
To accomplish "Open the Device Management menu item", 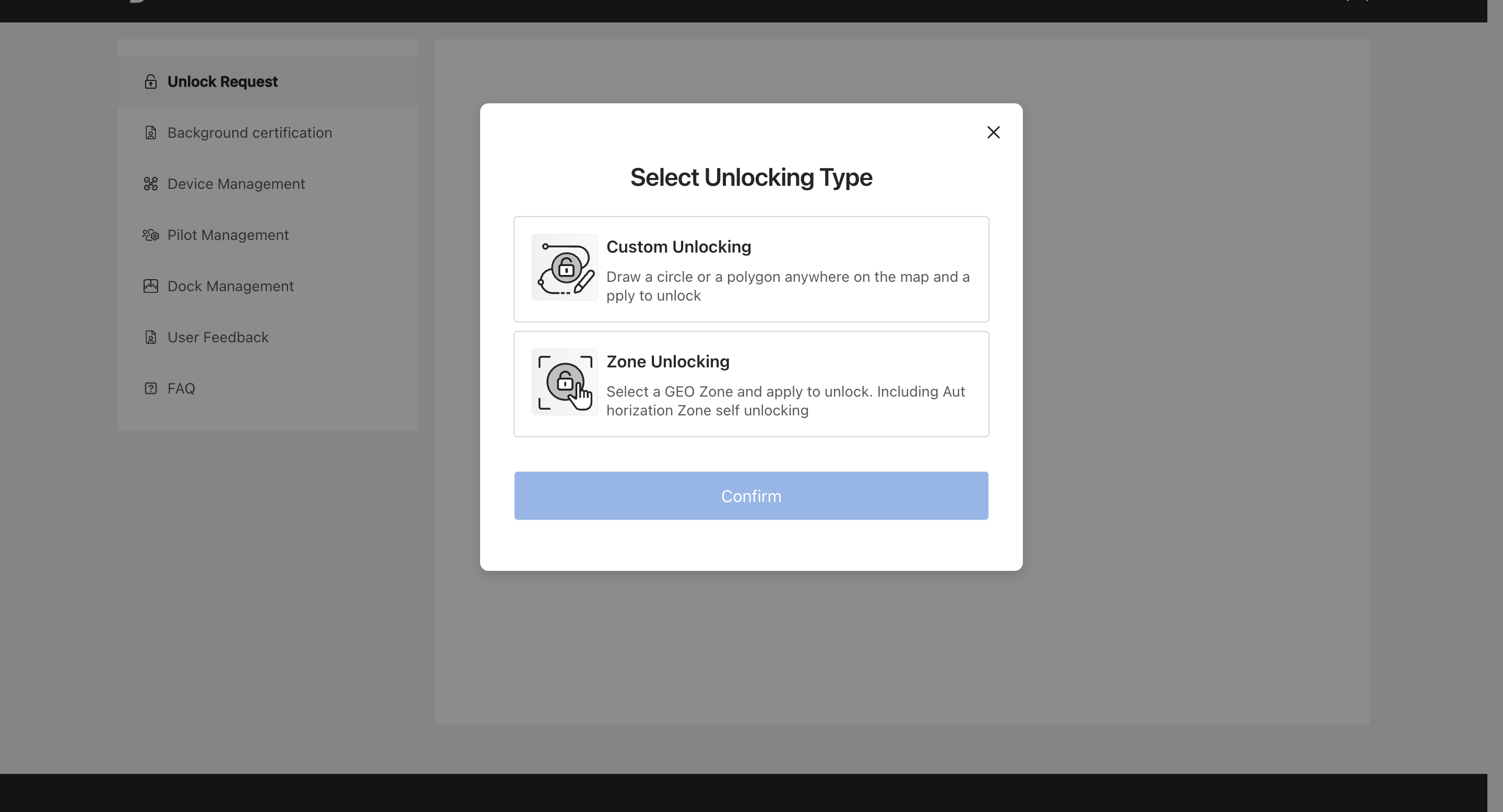I will [x=236, y=183].
